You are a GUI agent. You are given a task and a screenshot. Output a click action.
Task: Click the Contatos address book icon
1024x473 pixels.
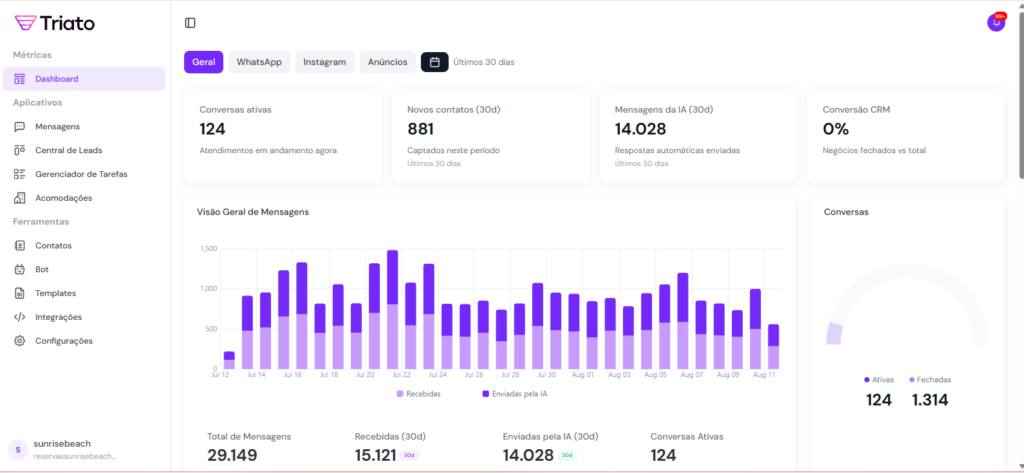click(x=20, y=246)
